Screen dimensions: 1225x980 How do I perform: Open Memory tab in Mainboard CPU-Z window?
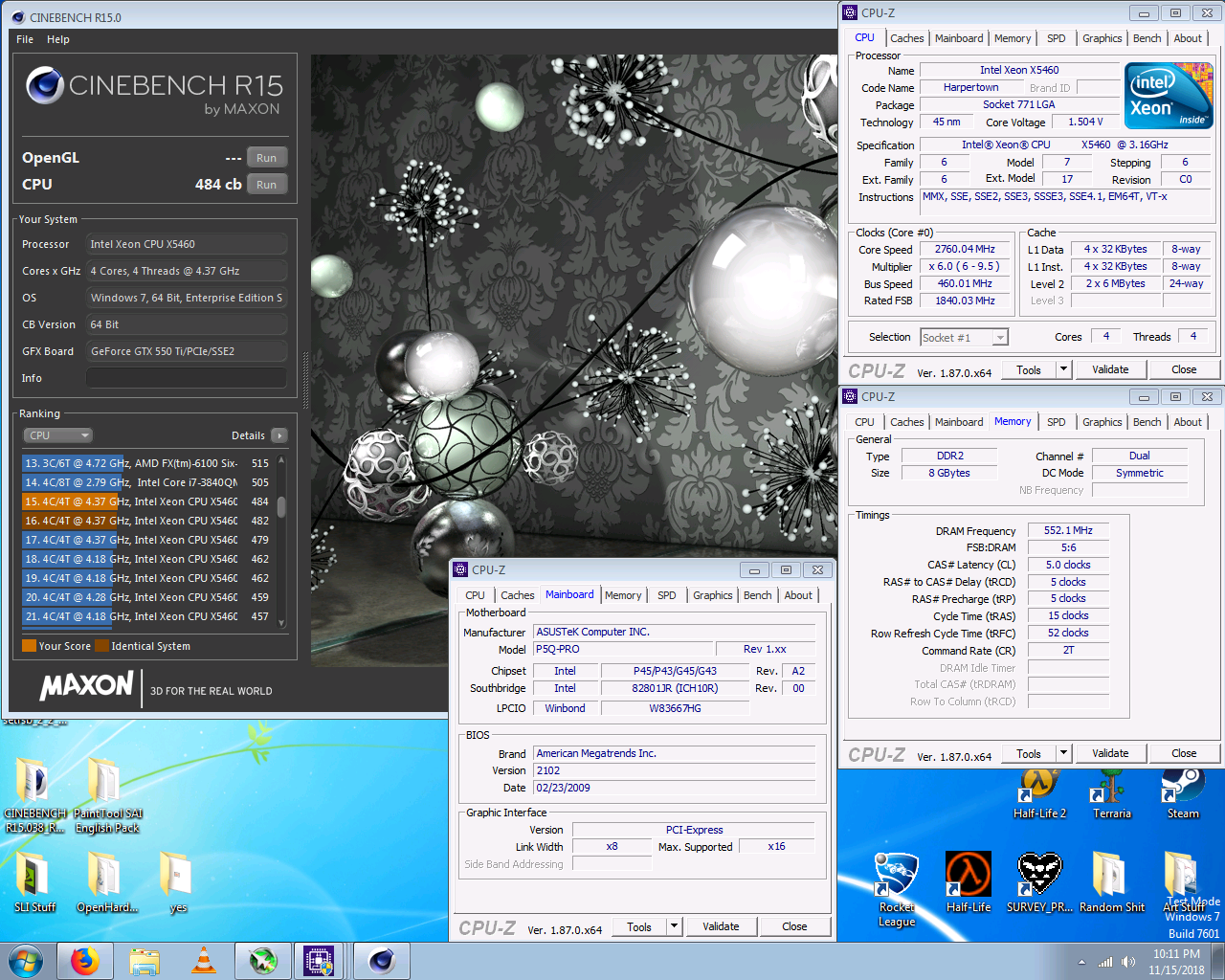pyautogui.click(x=623, y=595)
